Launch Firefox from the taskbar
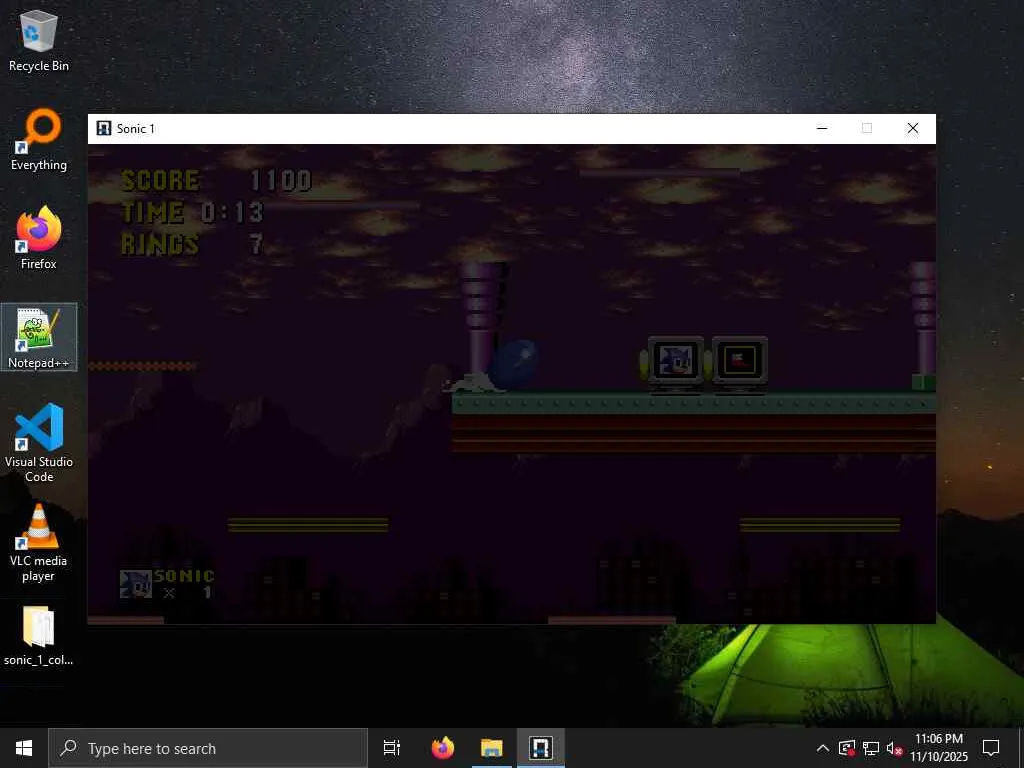This screenshot has width=1024, height=768. pyautogui.click(x=443, y=748)
